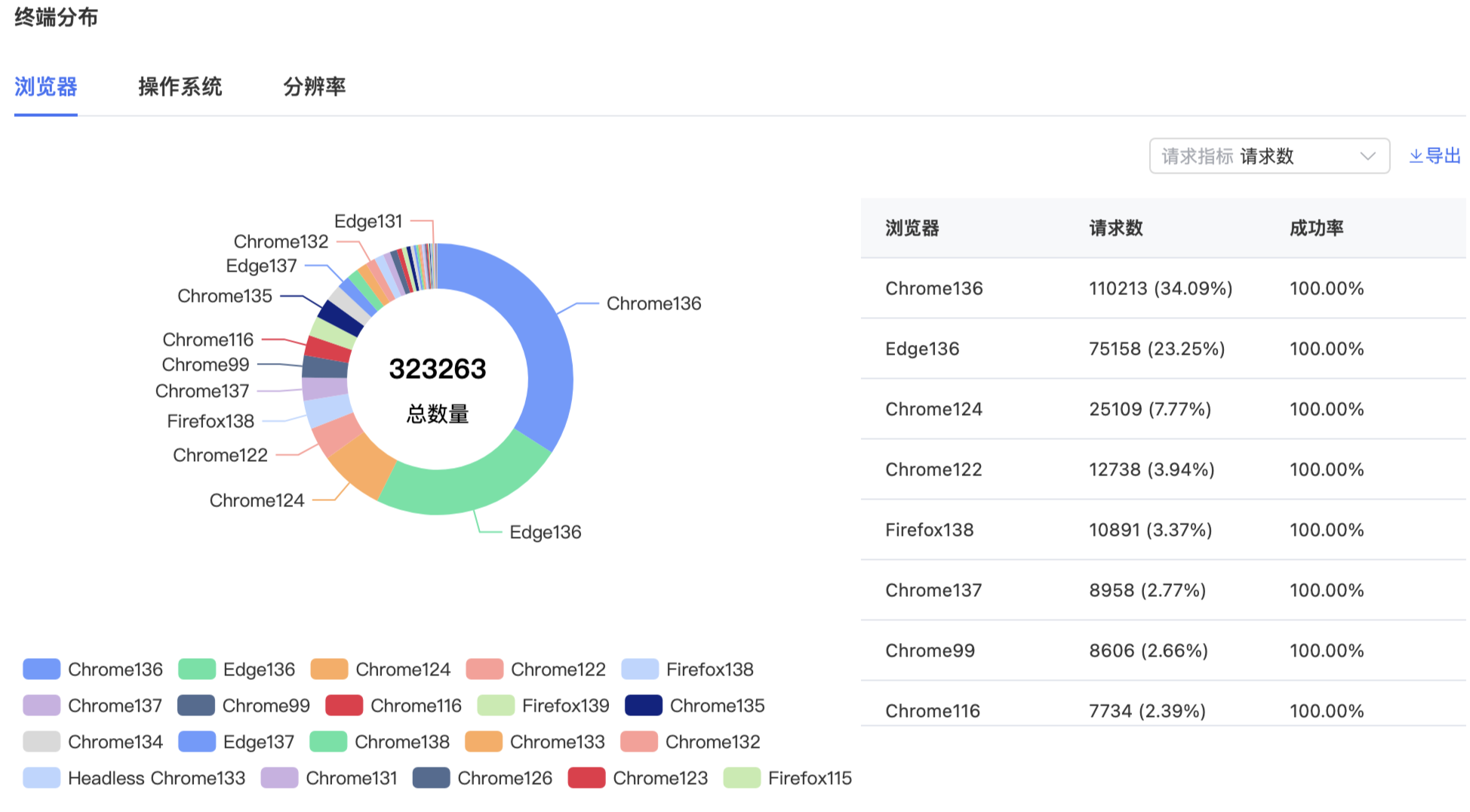This screenshot has height=812, width=1470.
Task: Toggle Edge136 legend swatch
Action: [197, 669]
